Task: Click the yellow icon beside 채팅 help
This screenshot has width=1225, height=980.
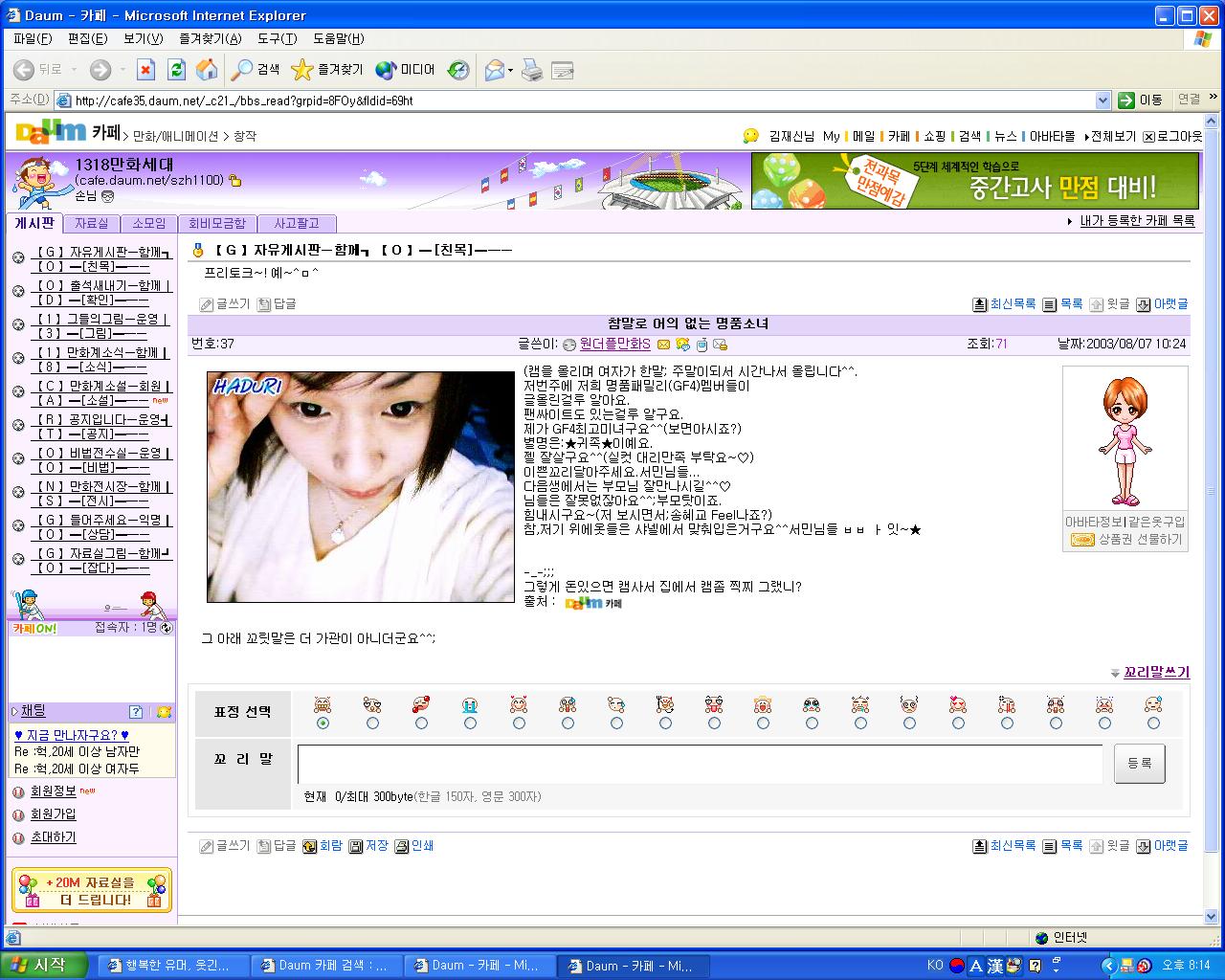Action: (164, 712)
